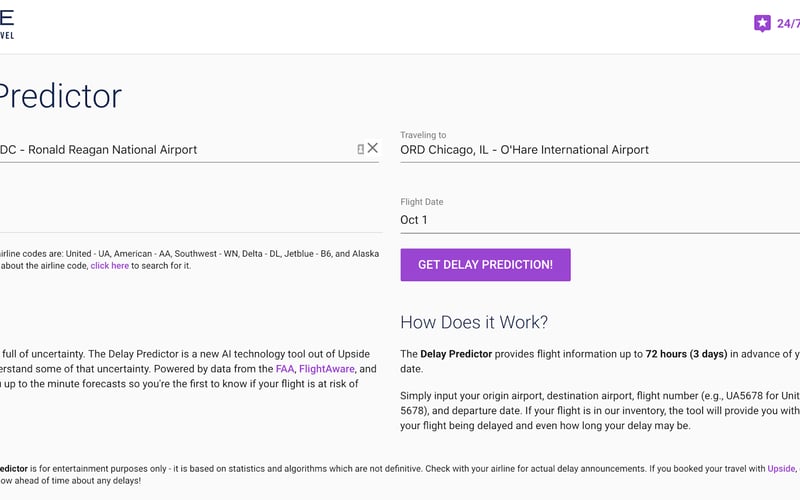This screenshot has height=500, width=800.
Task: Click the Predictor page title
Action: point(60,96)
